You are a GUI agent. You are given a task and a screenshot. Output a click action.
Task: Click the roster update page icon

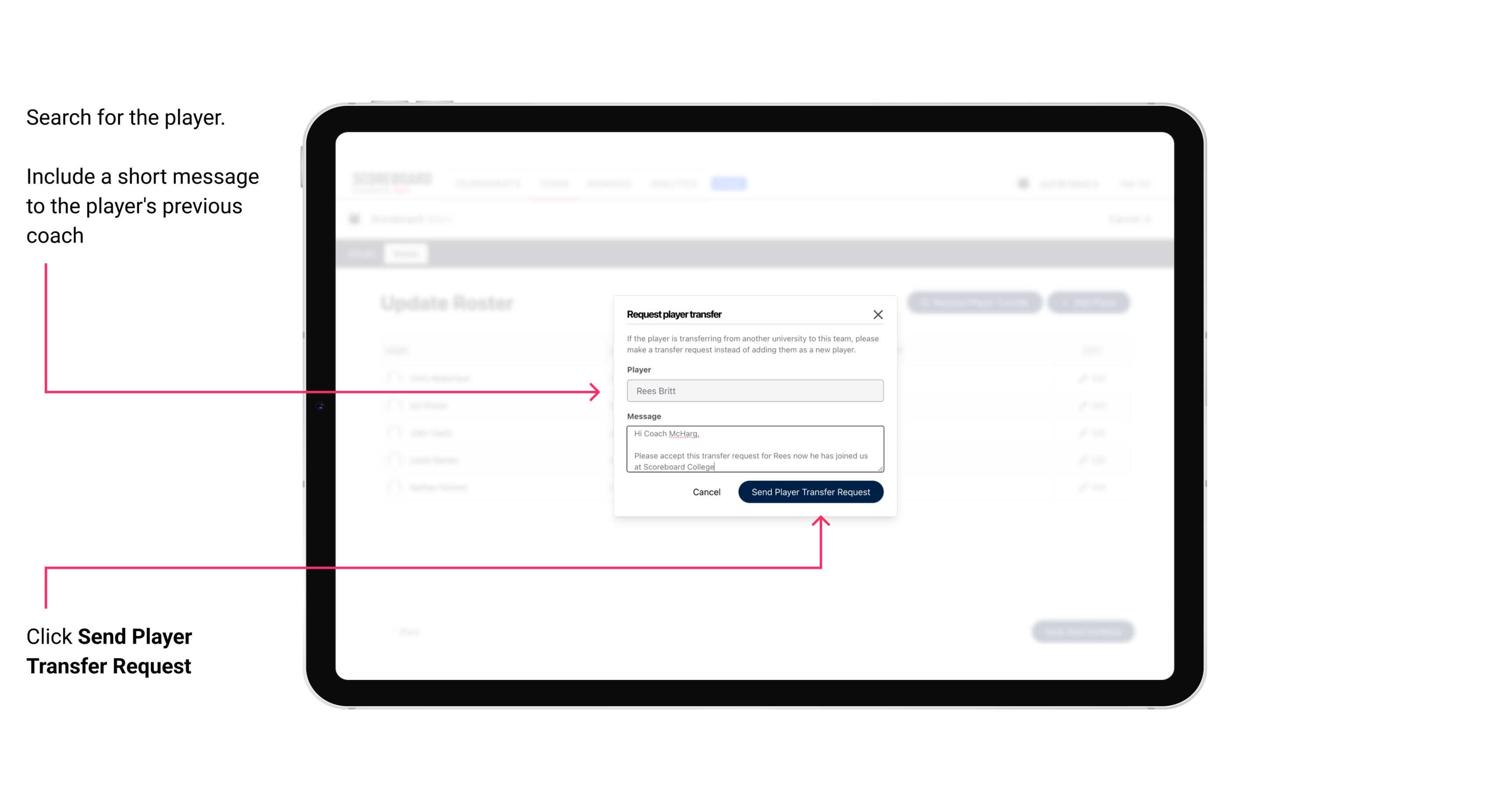(357, 219)
